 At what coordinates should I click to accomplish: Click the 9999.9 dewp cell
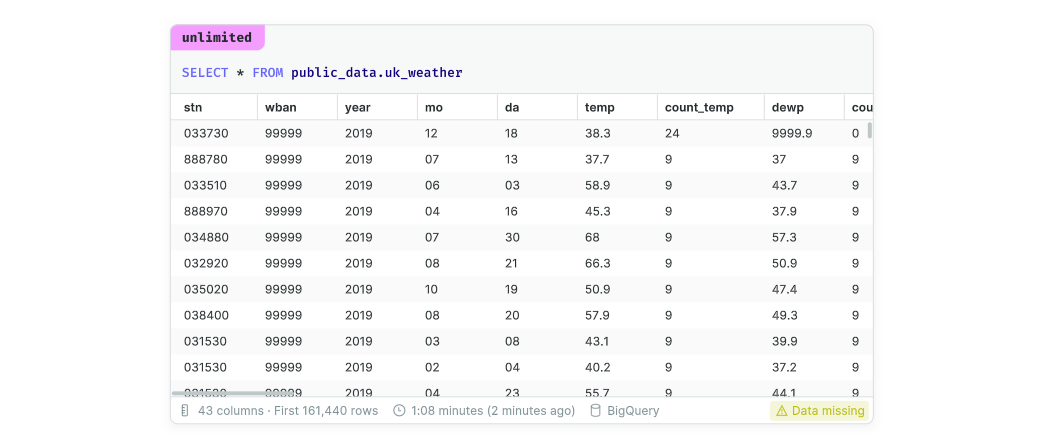pyautogui.click(x=792, y=133)
